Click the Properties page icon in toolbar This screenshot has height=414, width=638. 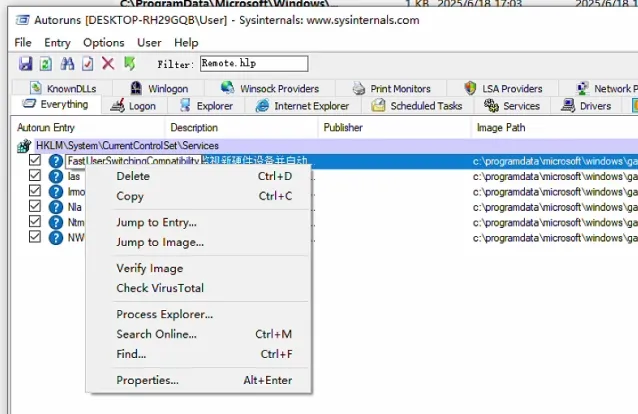(x=87, y=64)
